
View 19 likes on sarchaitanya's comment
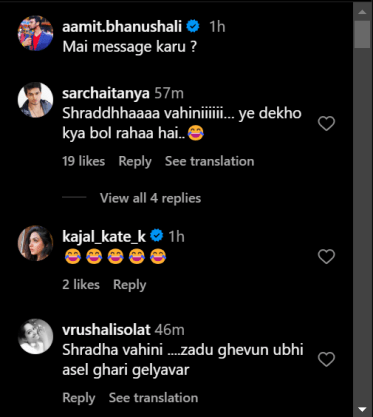tap(84, 161)
